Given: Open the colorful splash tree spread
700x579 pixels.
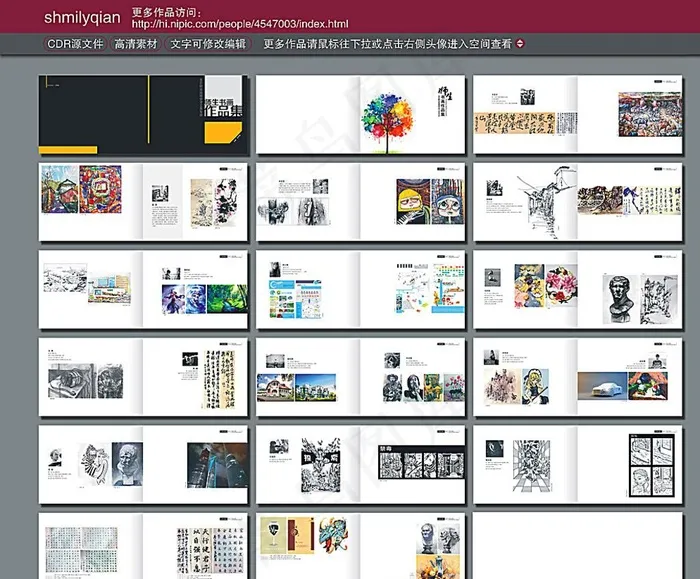Looking at the screenshot, I should (360, 115).
